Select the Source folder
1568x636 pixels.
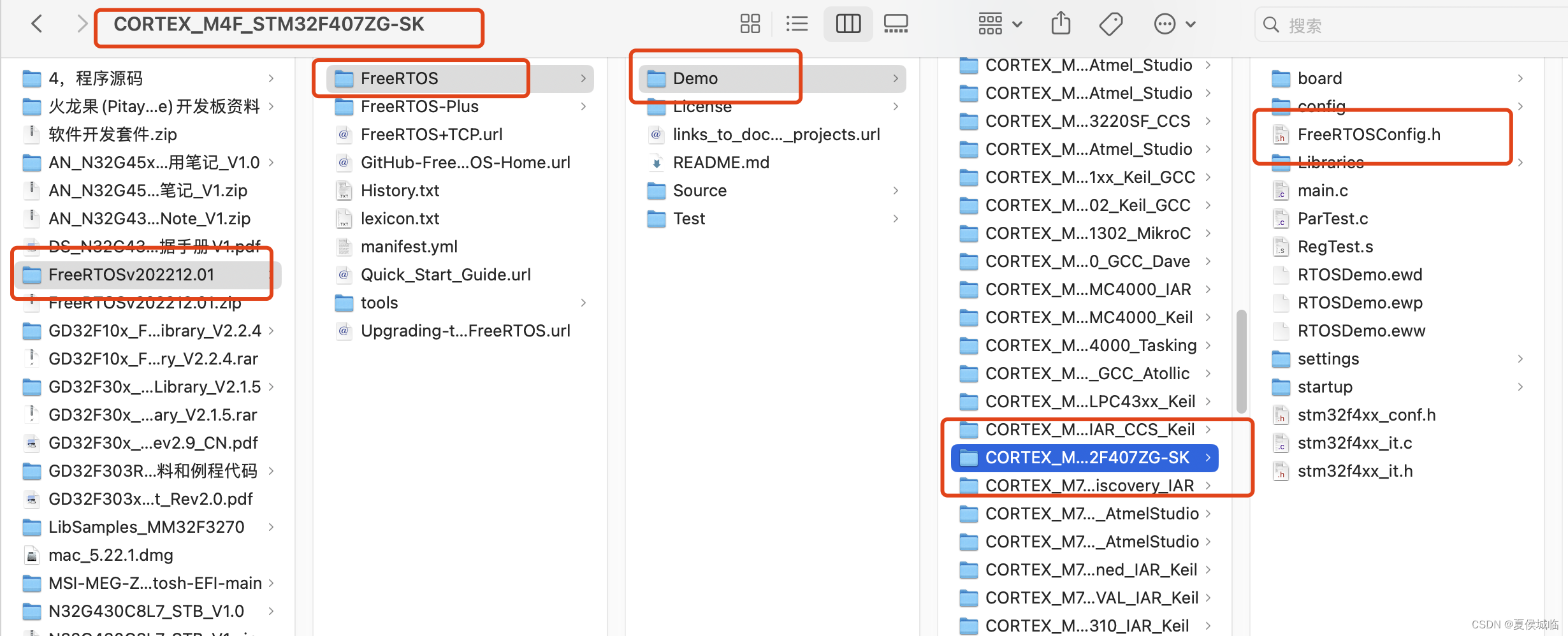coord(773,191)
